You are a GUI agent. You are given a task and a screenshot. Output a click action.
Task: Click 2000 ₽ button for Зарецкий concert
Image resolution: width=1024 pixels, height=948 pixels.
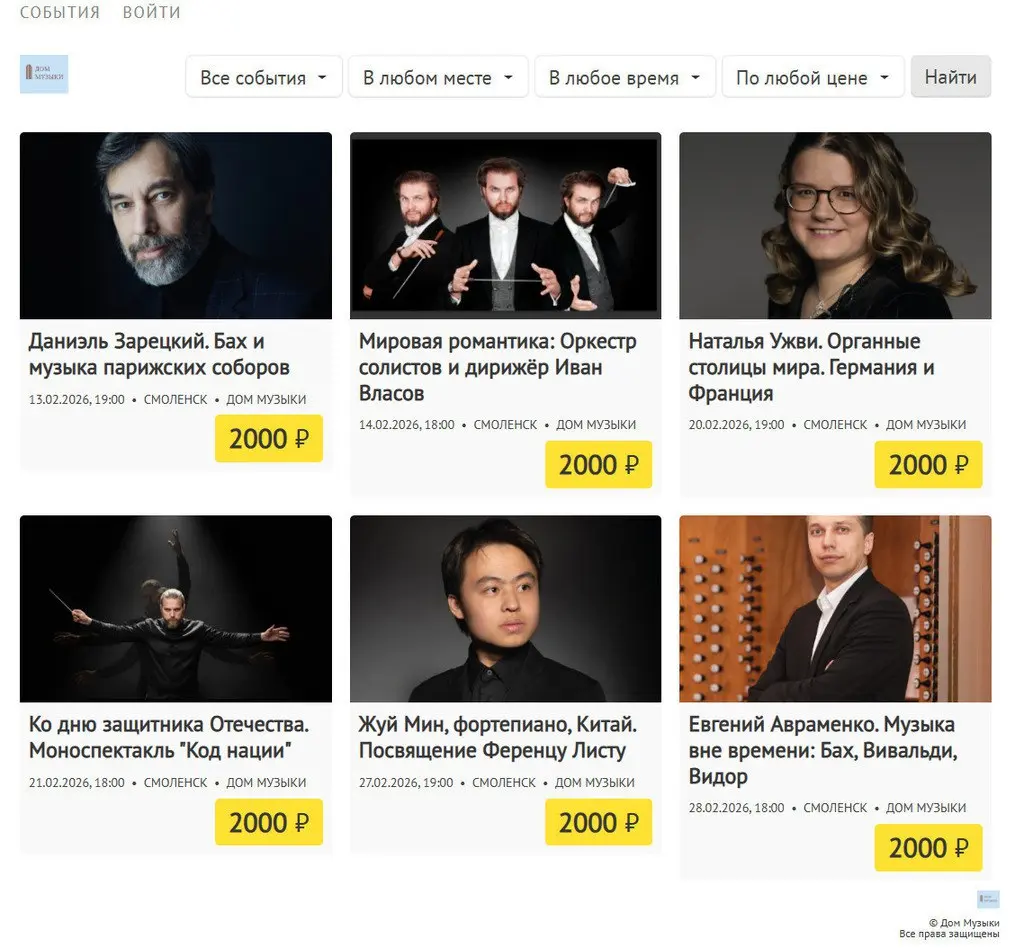pyautogui.click(x=268, y=439)
